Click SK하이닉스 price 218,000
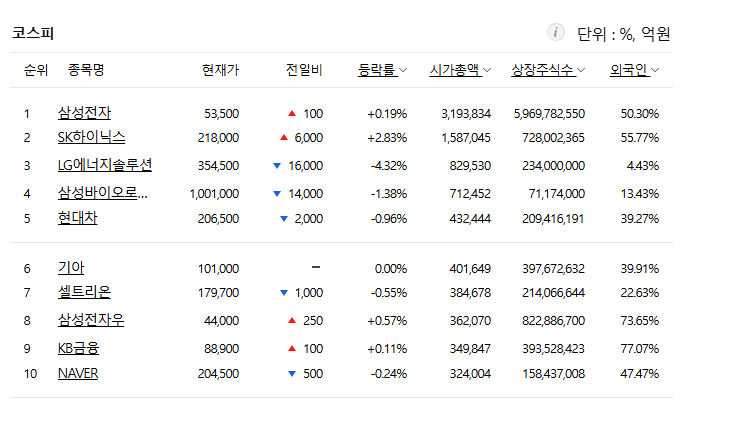Screen dimensions: 734x421 point(218,138)
